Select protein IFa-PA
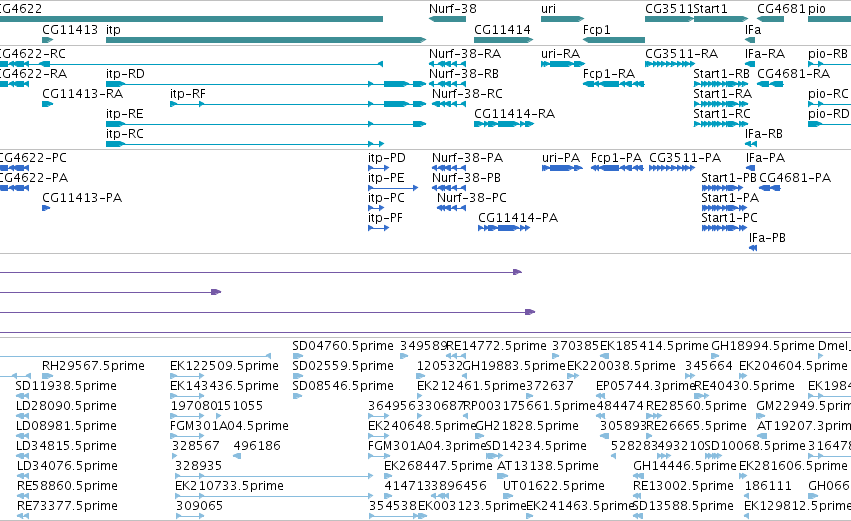 coord(765,158)
